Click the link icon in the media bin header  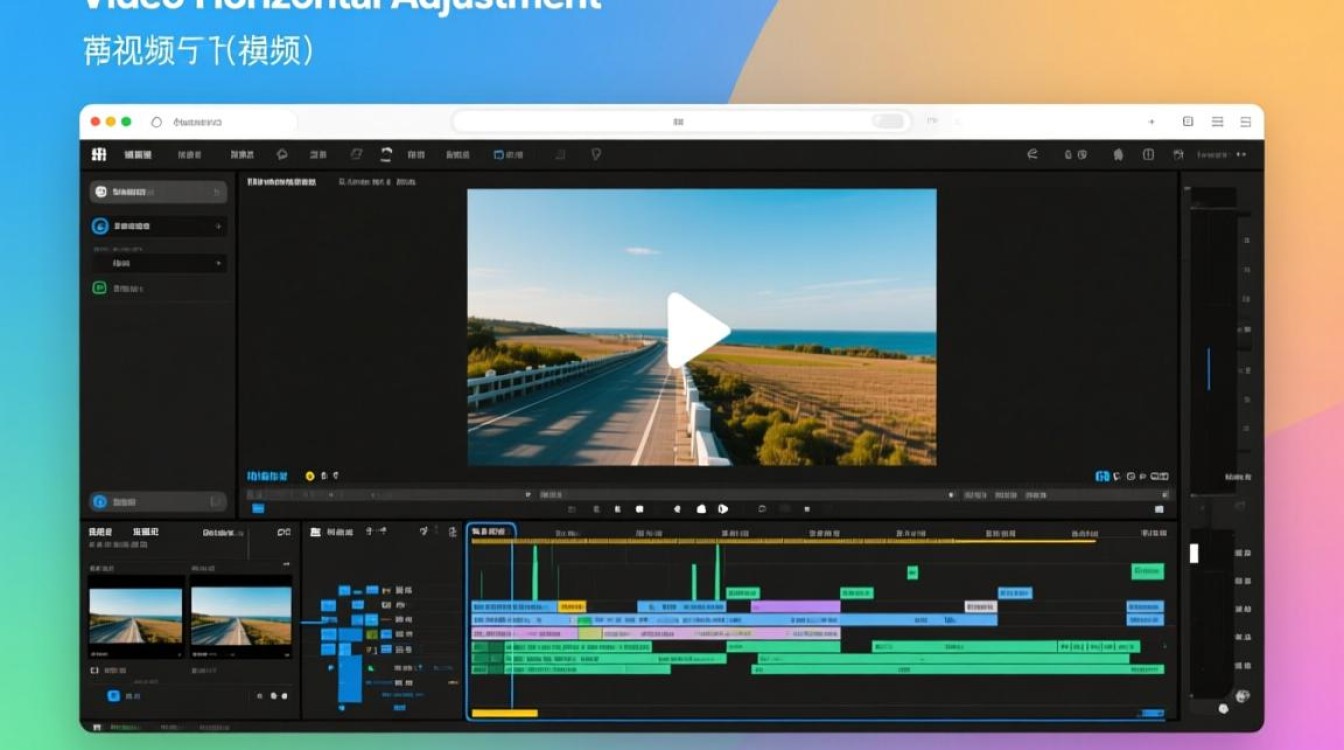click(x=284, y=533)
